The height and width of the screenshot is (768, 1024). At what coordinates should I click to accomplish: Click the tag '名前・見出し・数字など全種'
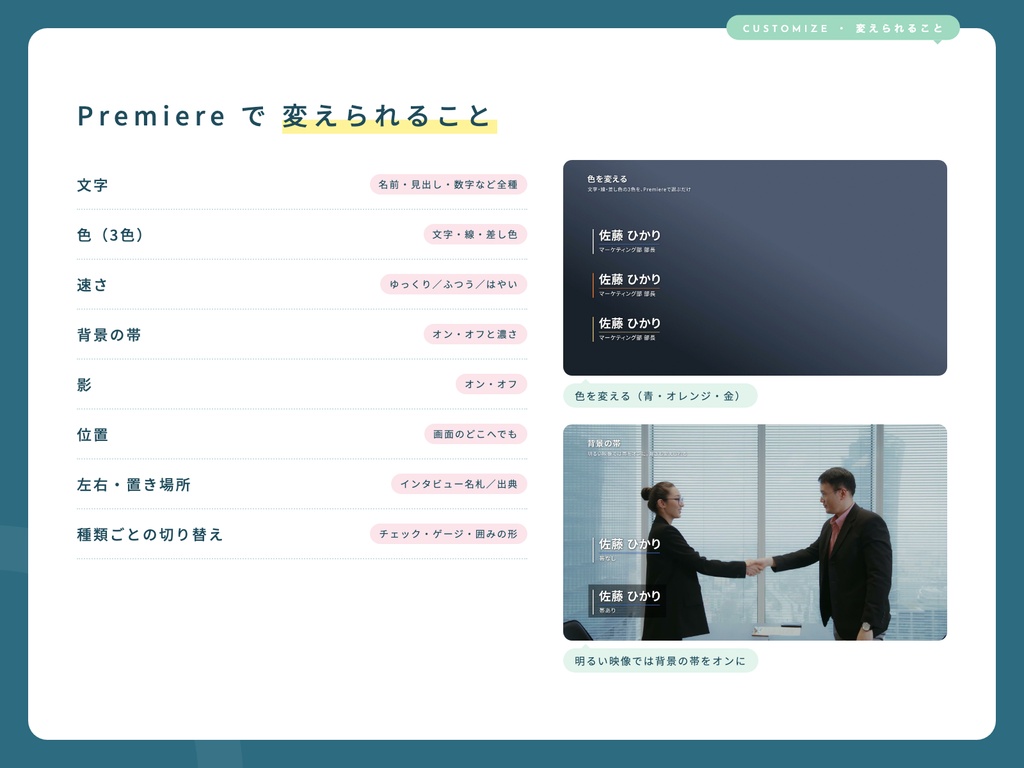(x=448, y=184)
